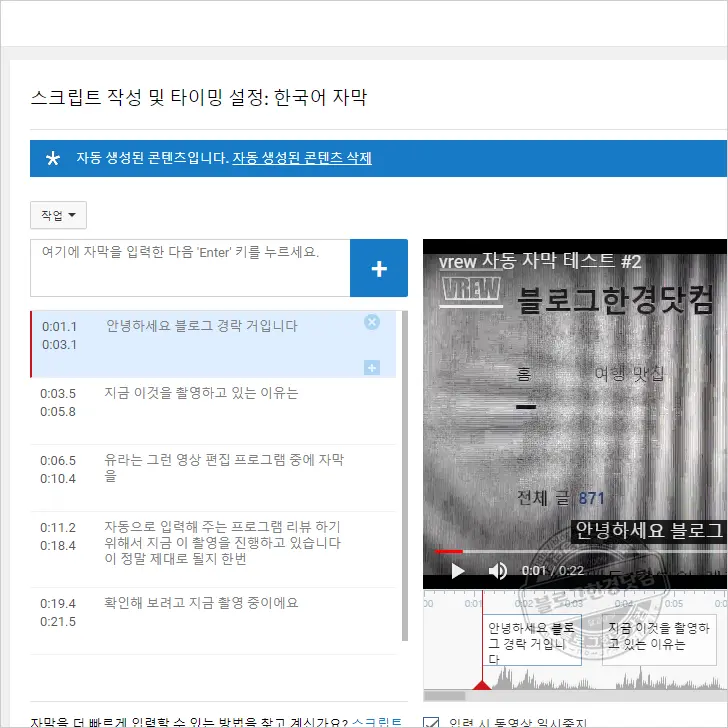Toggle the pause-video-while-typing checkbox
The width and height of the screenshot is (728, 728).
[x=431, y=722]
